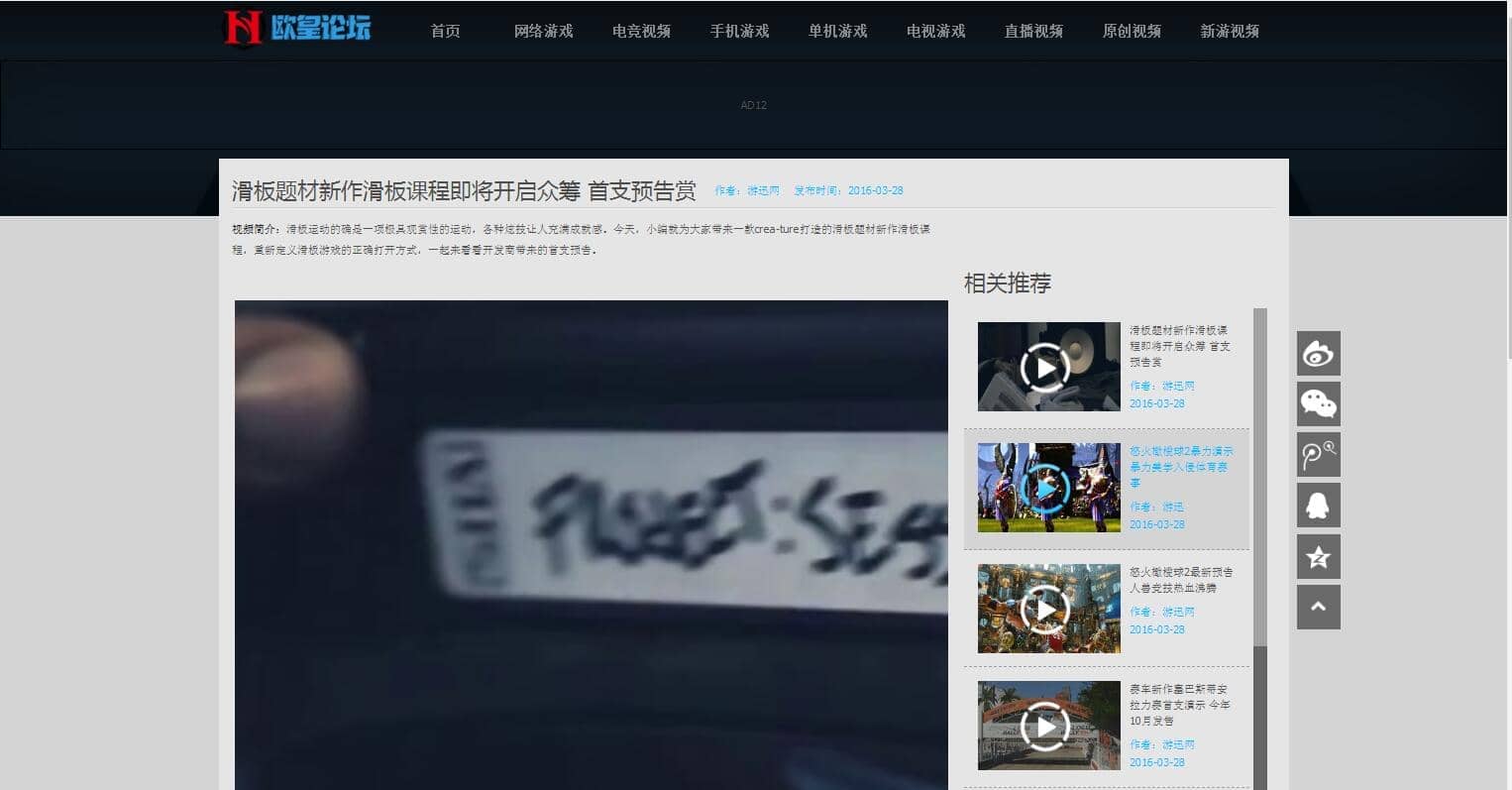Image resolution: width=1512 pixels, height=790 pixels.
Task: Play the 滑板题材新作 related video via its play icon
Action: (1045, 368)
